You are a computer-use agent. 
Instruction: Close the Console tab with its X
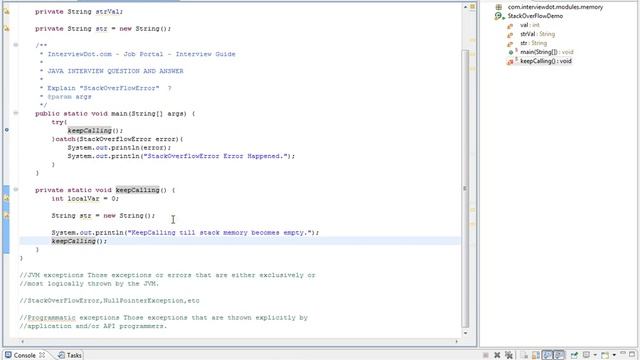(42, 355)
